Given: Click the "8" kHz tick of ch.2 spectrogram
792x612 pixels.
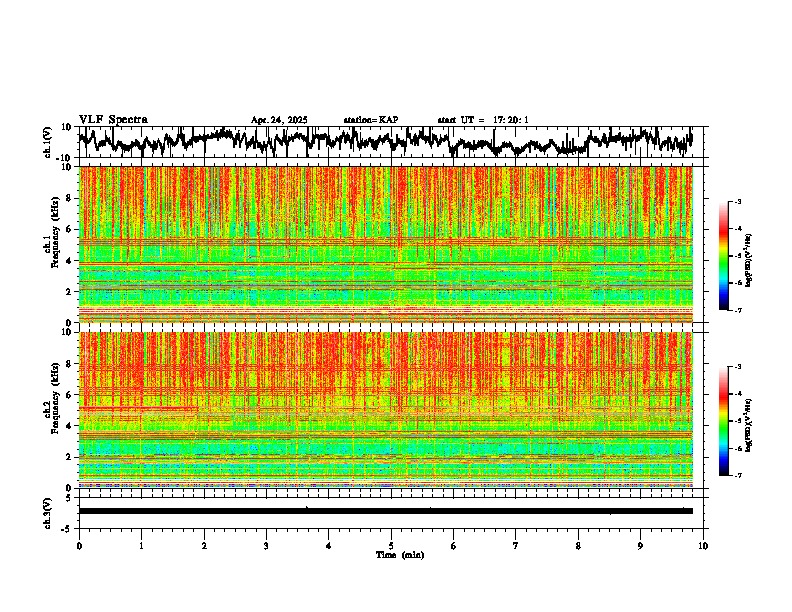Looking at the screenshot, I should (x=69, y=364).
